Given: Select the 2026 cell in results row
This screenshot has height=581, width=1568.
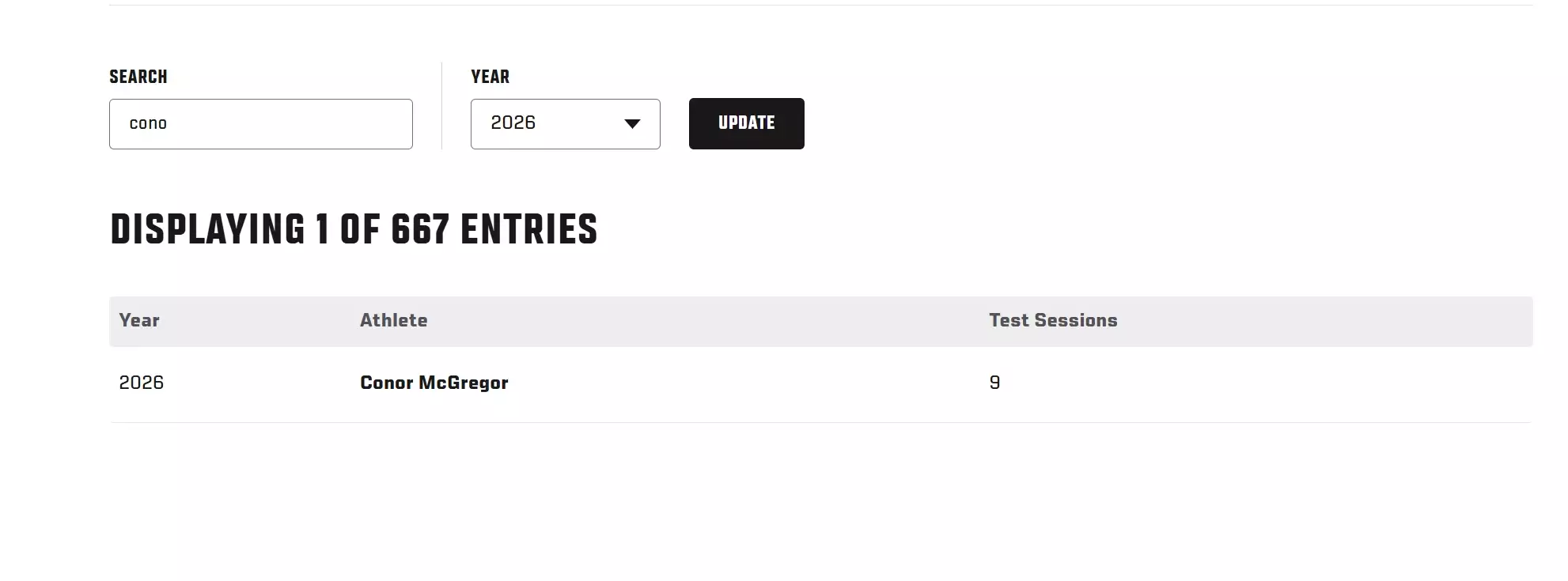Looking at the screenshot, I should pos(142,383).
